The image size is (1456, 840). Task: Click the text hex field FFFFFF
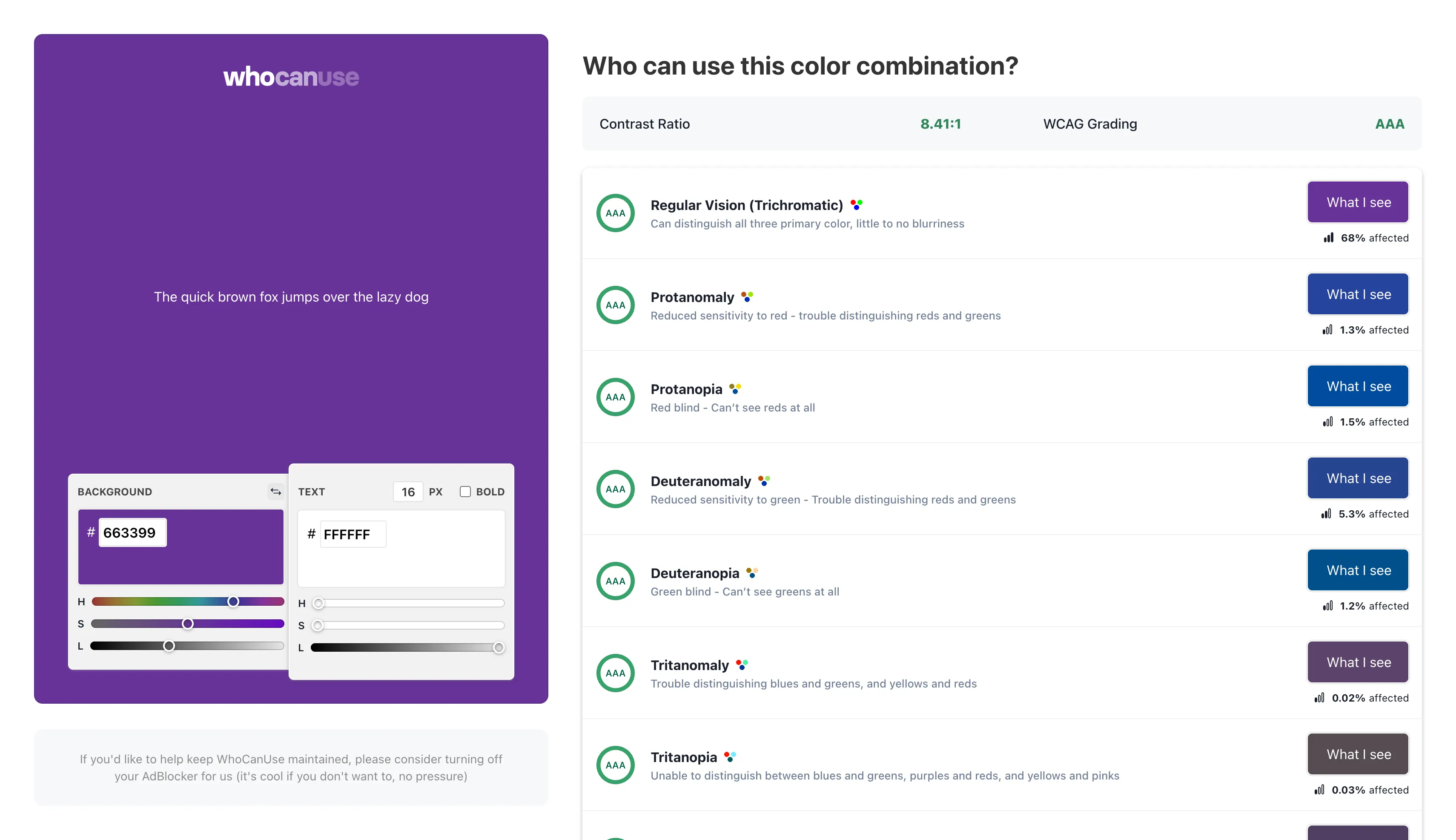click(x=353, y=534)
